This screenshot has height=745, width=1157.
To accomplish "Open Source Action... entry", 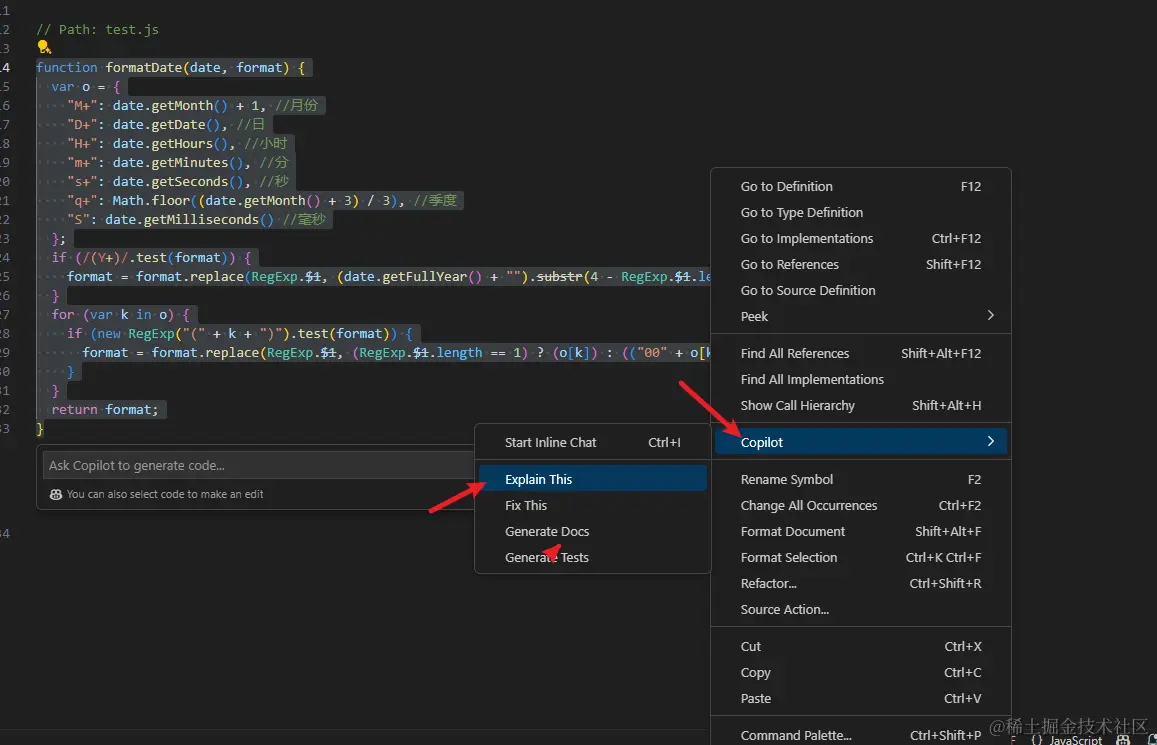I will pos(860,609).
